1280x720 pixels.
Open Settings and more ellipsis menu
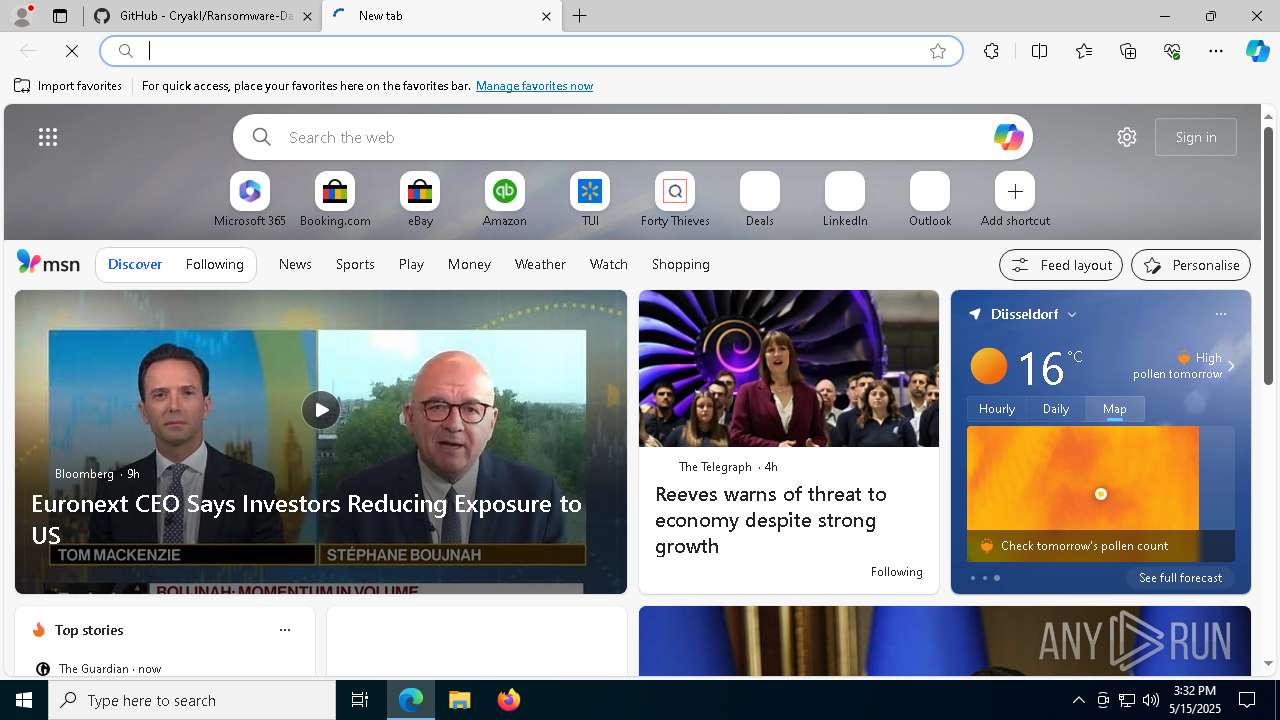[1216, 51]
